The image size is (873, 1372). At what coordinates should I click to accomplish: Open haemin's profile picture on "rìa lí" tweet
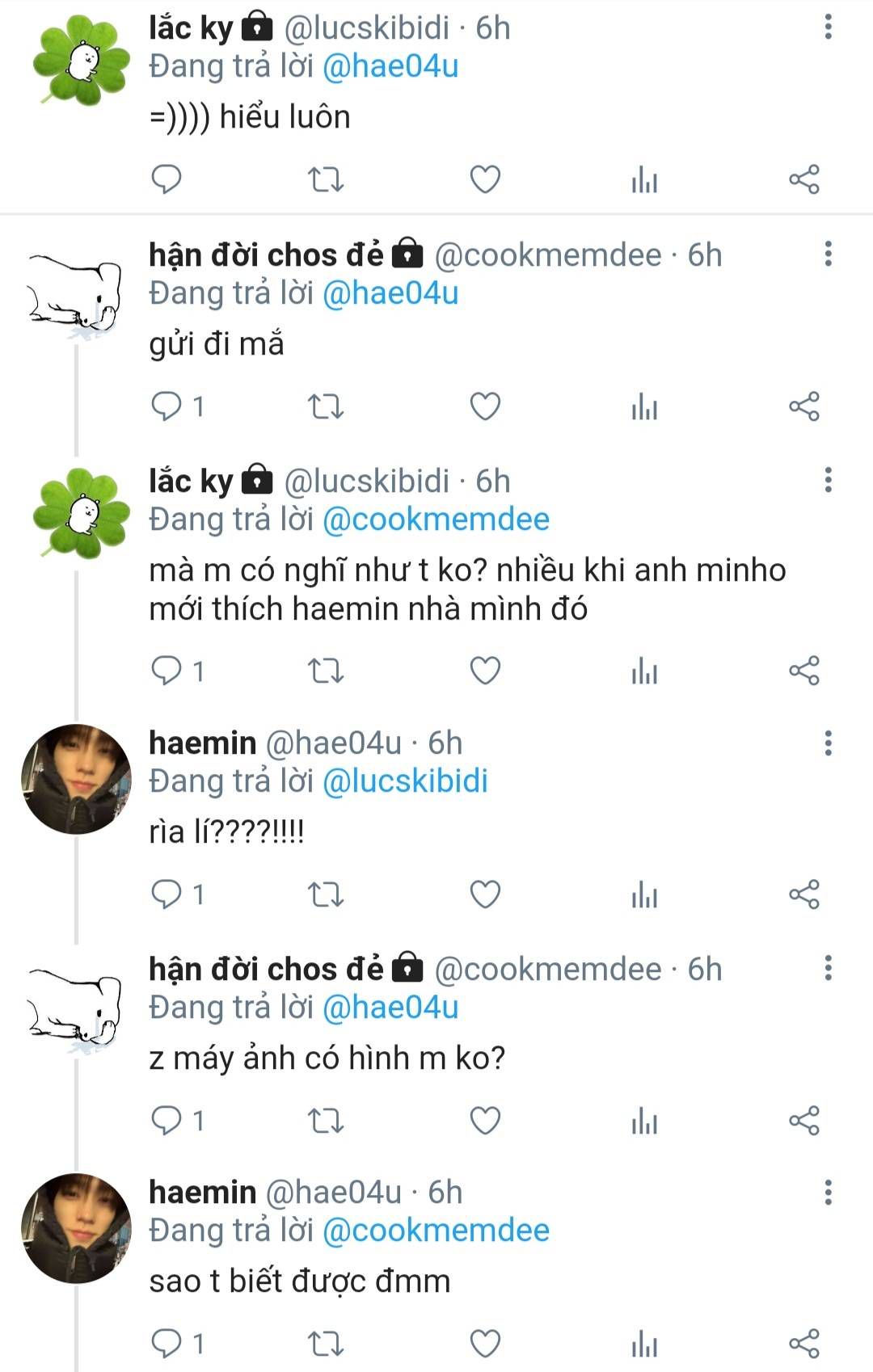tap(76, 779)
